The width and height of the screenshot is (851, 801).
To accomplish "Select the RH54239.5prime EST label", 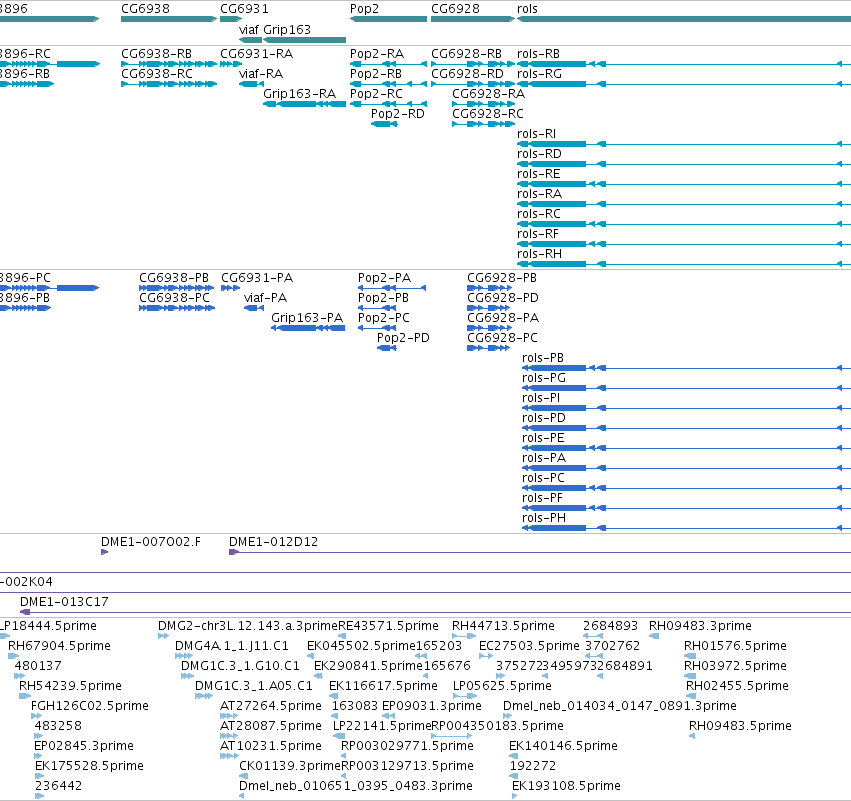I will pyautogui.click(x=71, y=686).
